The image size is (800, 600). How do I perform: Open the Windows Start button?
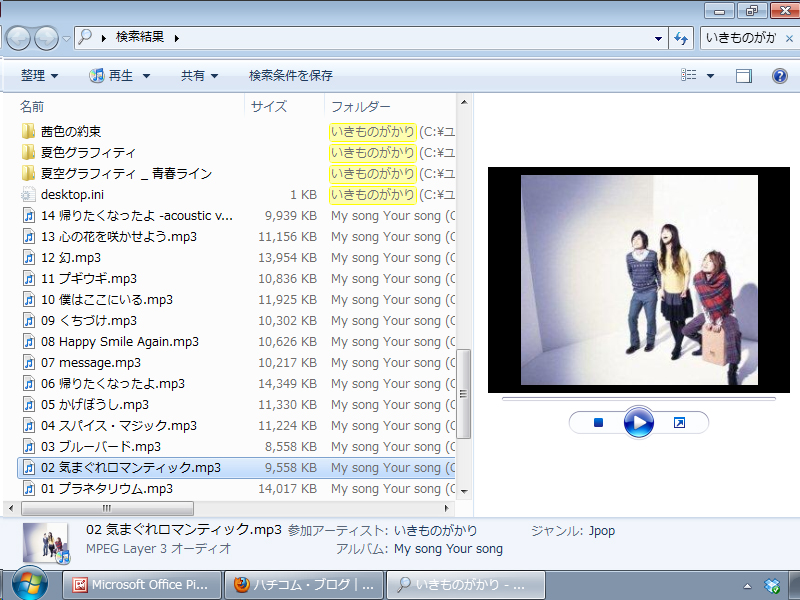pyautogui.click(x=30, y=584)
